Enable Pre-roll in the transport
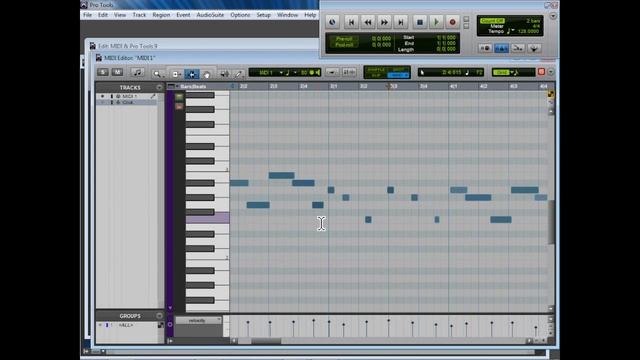Image resolution: width=640 pixels, height=360 pixels. (344, 39)
